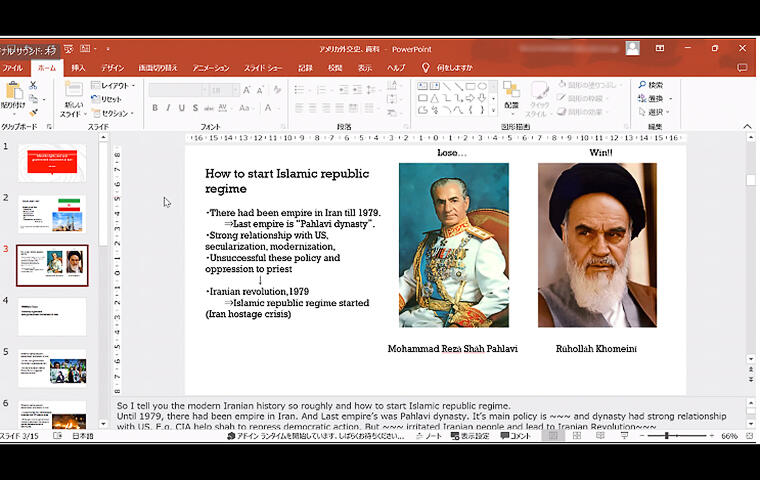Expand the shapes gallery more arrow
The height and width of the screenshot is (480, 760).
493,111
